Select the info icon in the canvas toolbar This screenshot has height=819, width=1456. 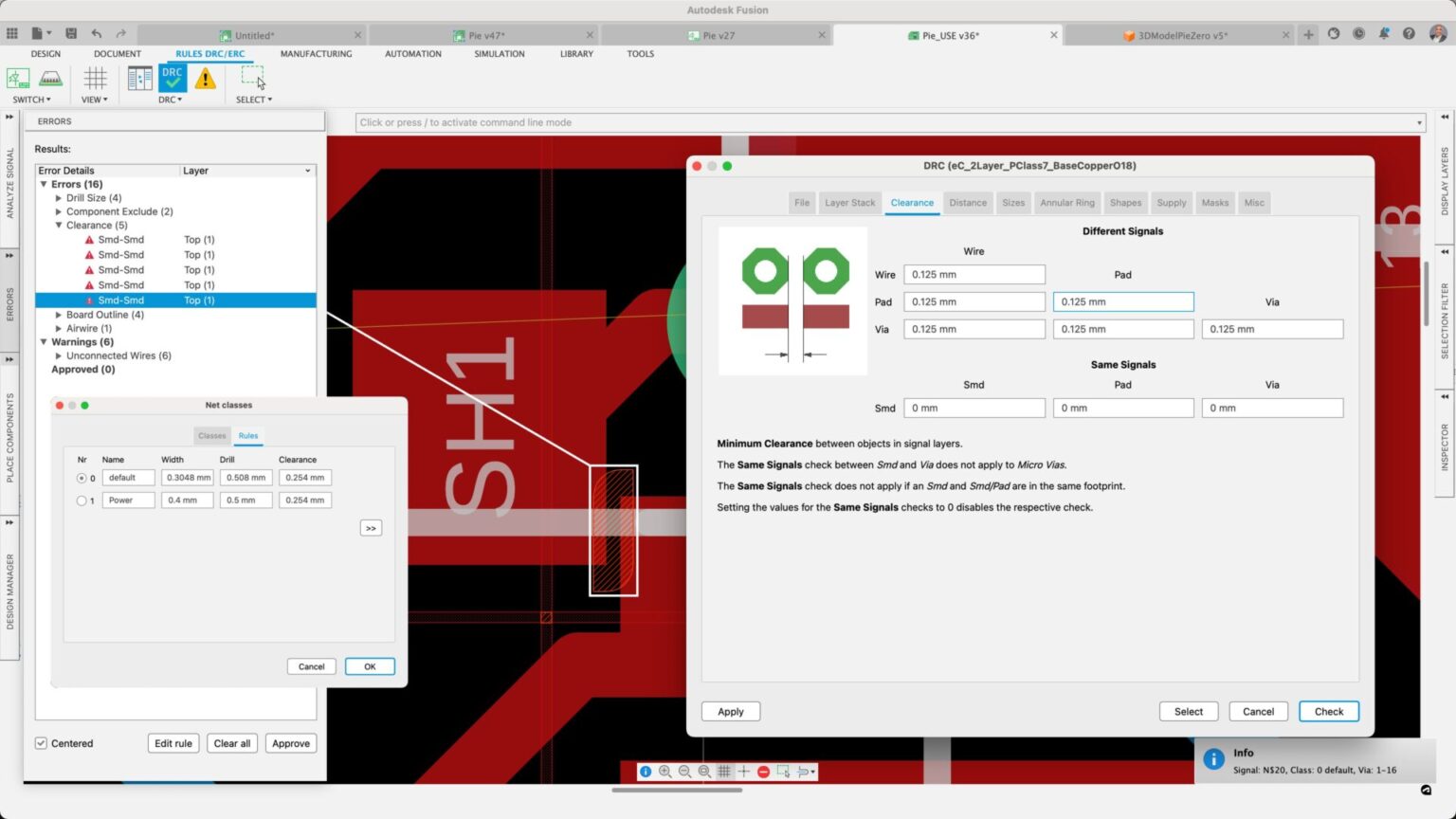(x=646, y=772)
